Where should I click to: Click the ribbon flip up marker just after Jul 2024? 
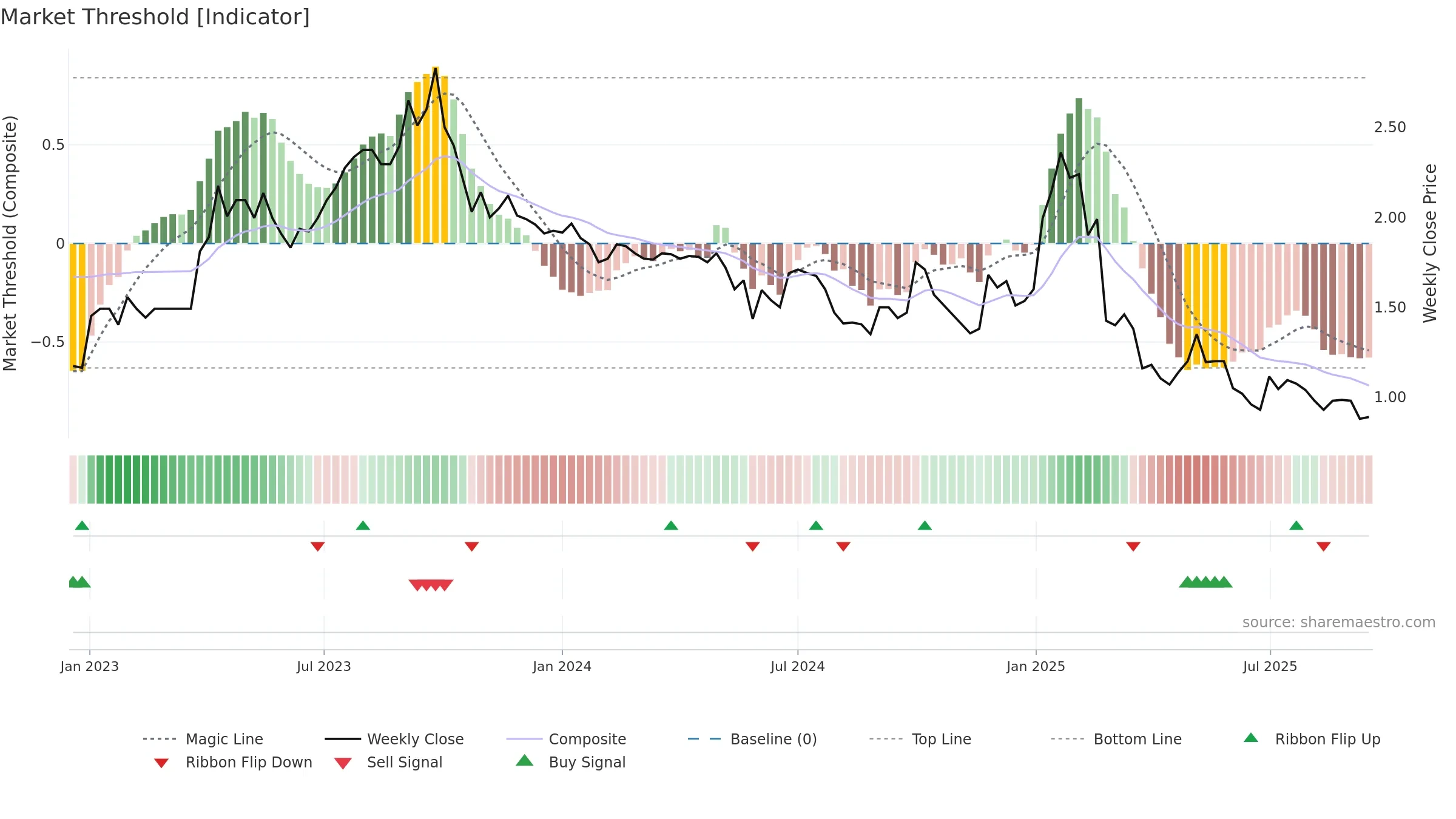point(816,525)
